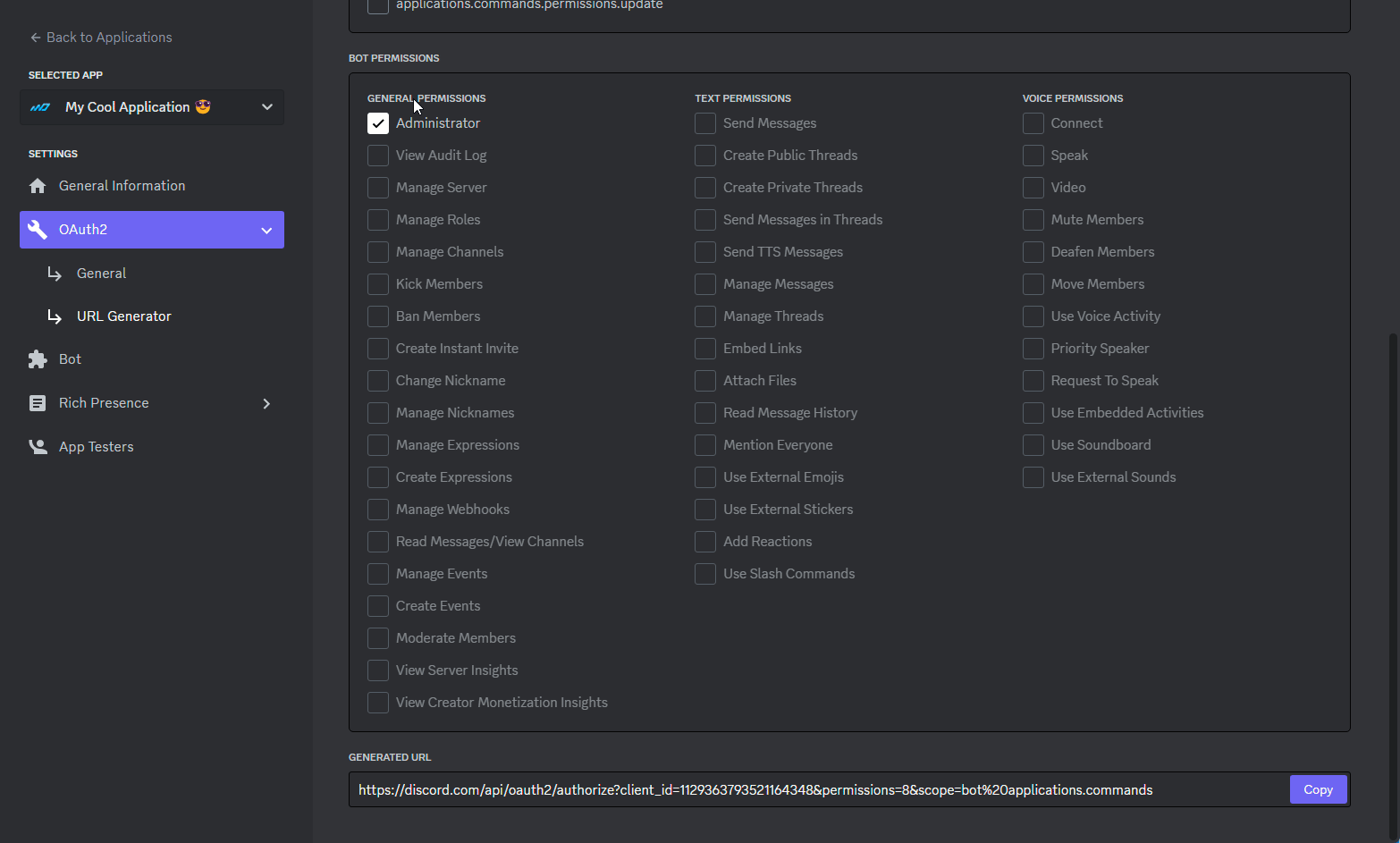This screenshot has width=1400, height=843.
Task: Tick Use Embedded Activities checkbox
Action: tap(1033, 413)
